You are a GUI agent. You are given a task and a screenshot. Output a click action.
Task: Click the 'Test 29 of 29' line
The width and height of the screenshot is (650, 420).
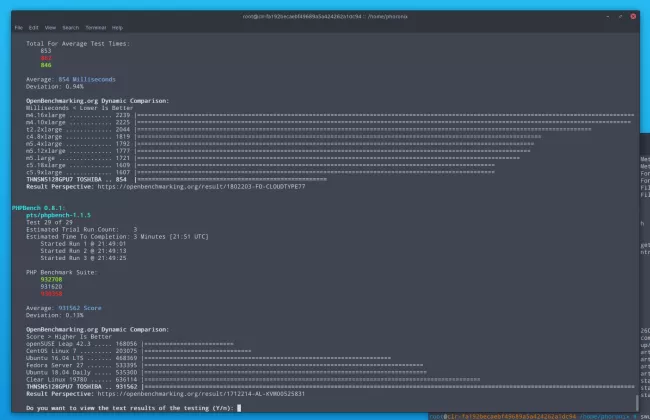49,222
